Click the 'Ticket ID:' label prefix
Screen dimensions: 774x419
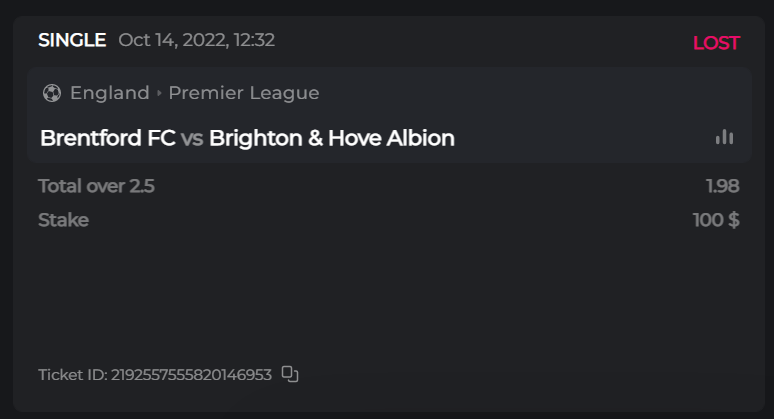point(72,375)
